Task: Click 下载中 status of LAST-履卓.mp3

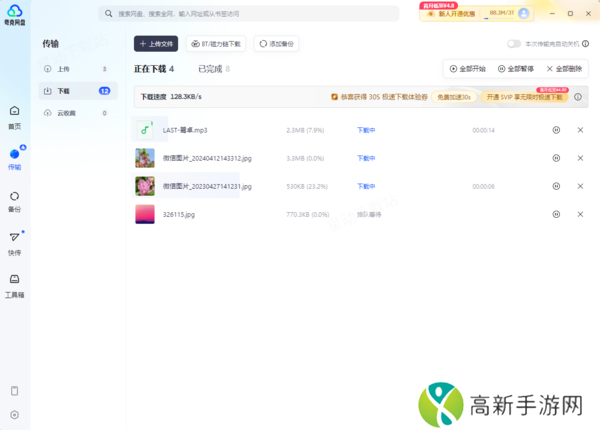Action: [366, 130]
